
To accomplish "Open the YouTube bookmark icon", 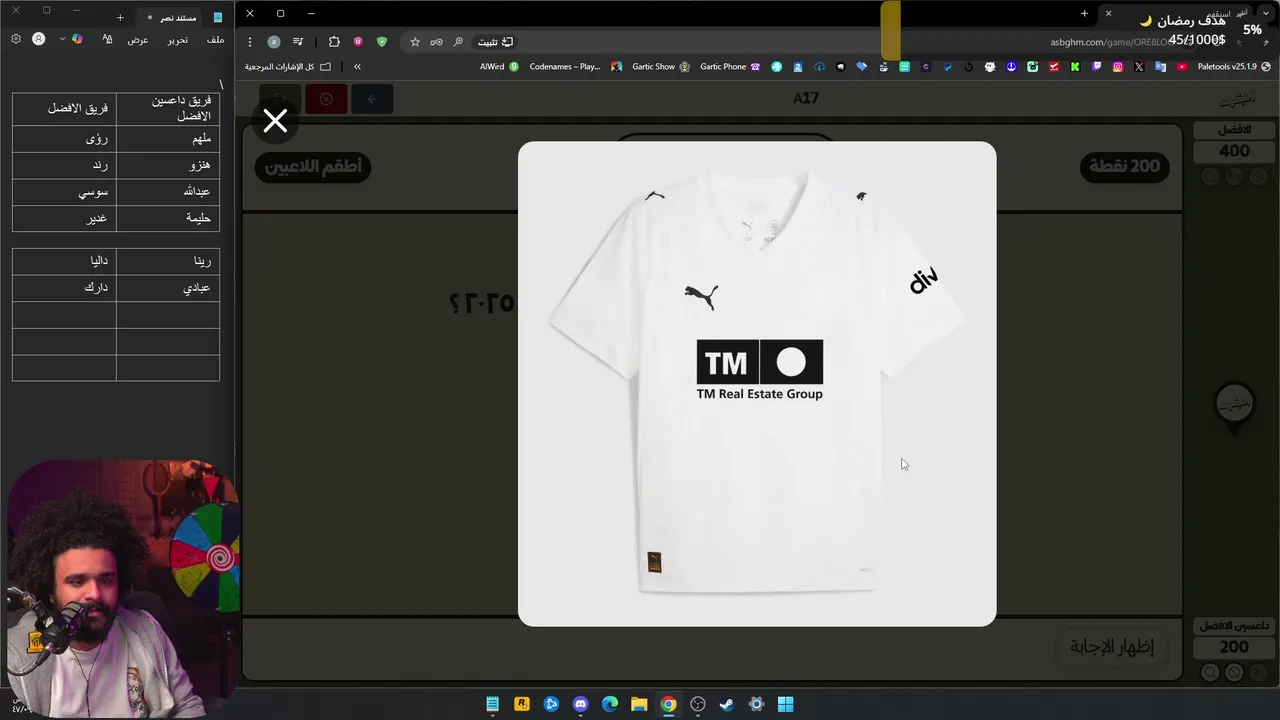I will 1182,67.
